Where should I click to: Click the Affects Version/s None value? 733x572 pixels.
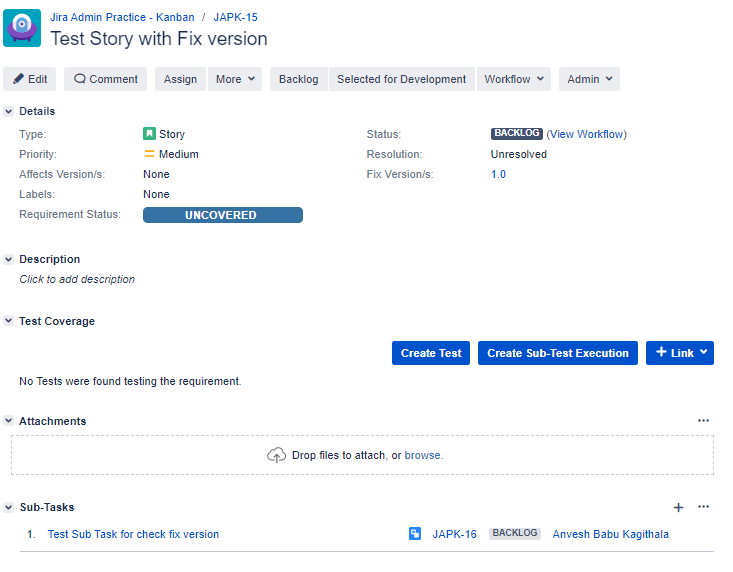(x=156, y=174)
